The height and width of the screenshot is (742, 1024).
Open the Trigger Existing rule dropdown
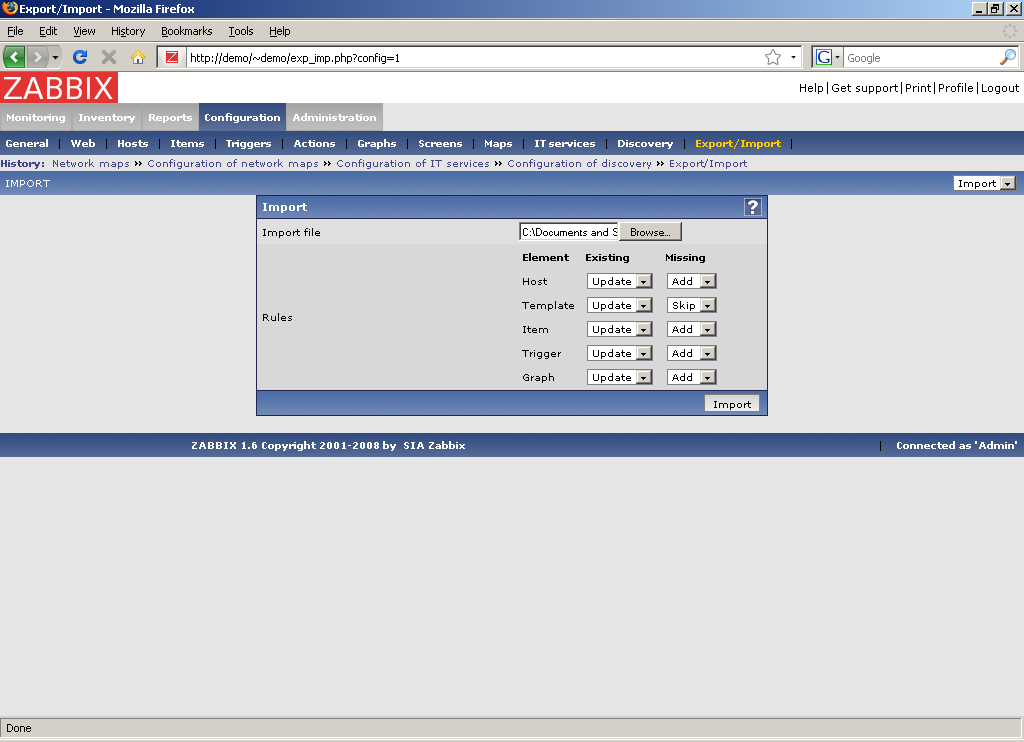pos(619,353)
